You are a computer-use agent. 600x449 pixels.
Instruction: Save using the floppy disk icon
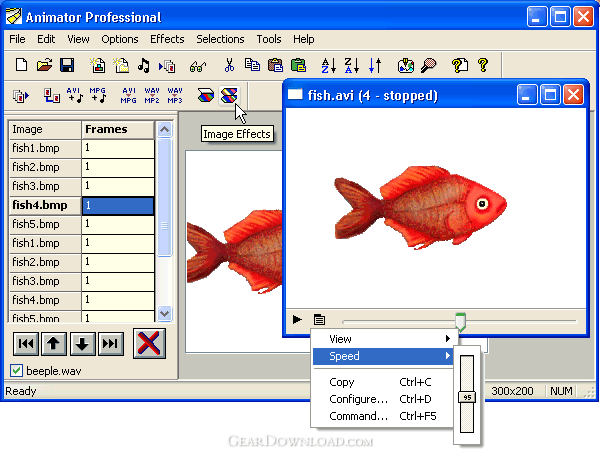coord(67,65)
